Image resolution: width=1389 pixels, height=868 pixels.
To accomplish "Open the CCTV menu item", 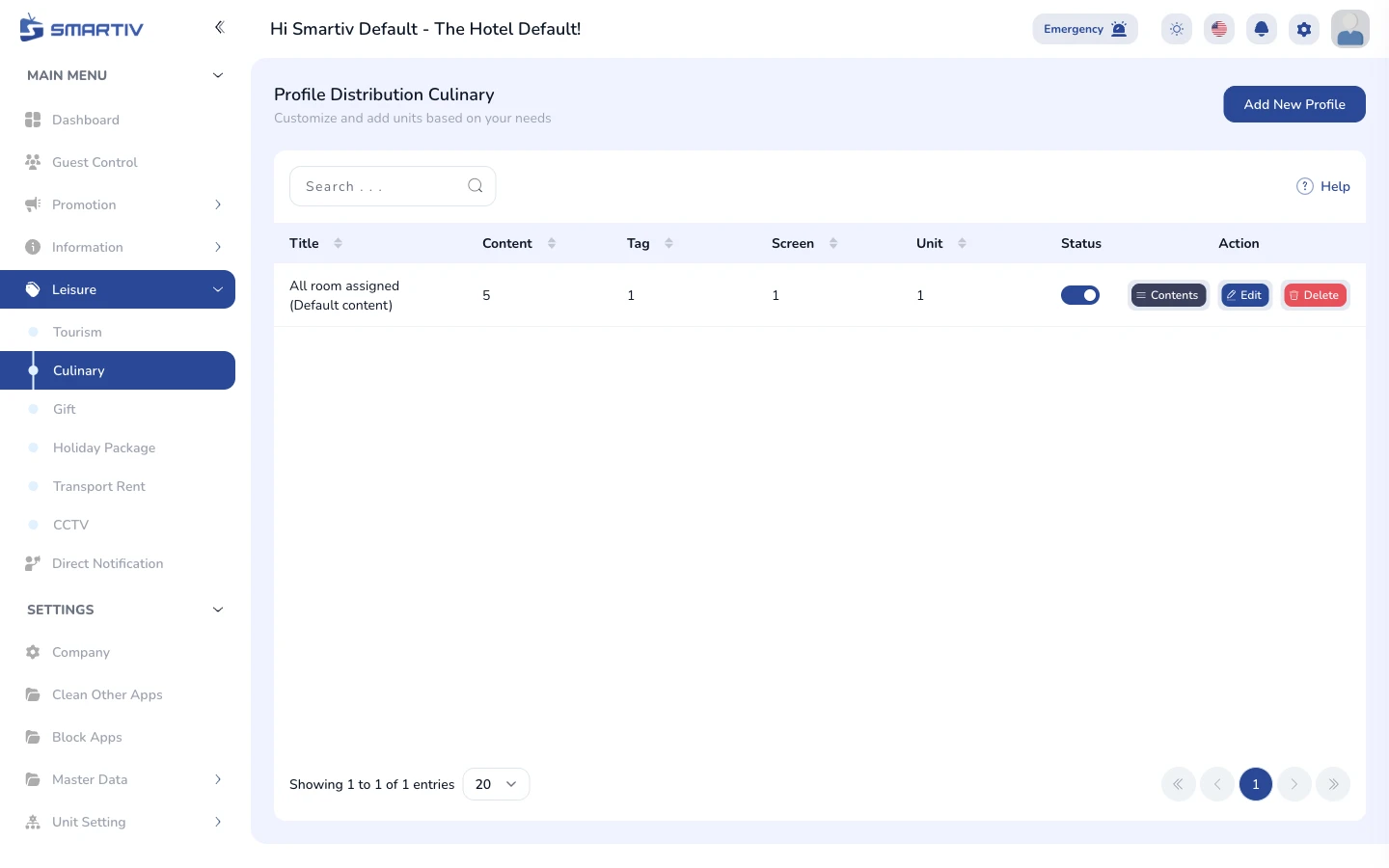I will pyautogui.click(x=118, y=525).
